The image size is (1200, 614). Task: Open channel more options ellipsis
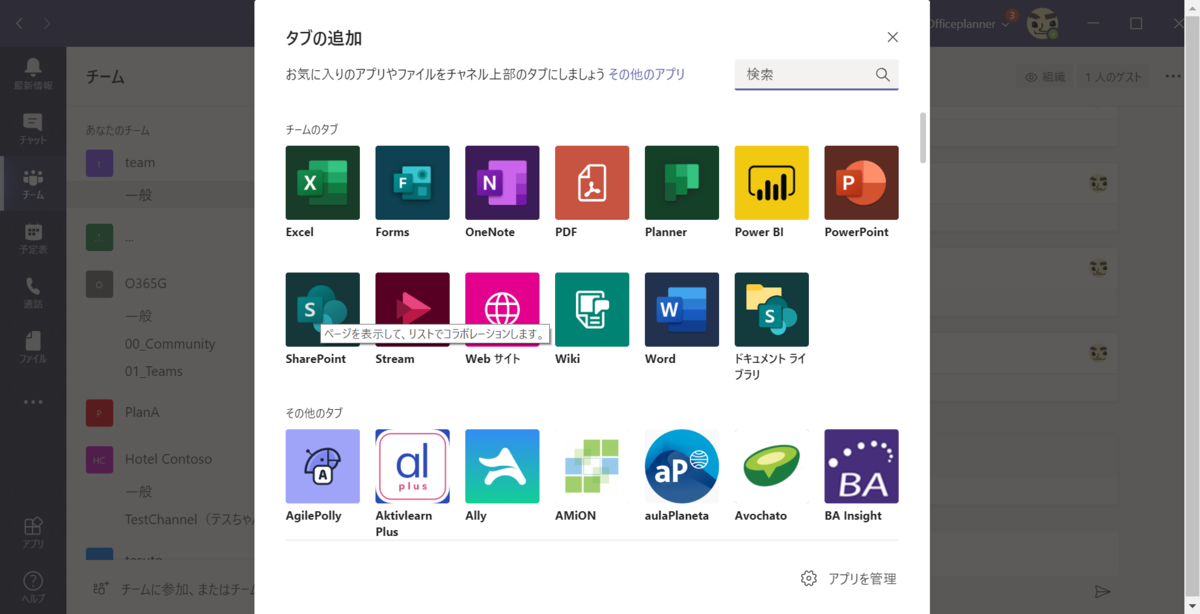click(1173, 77)
